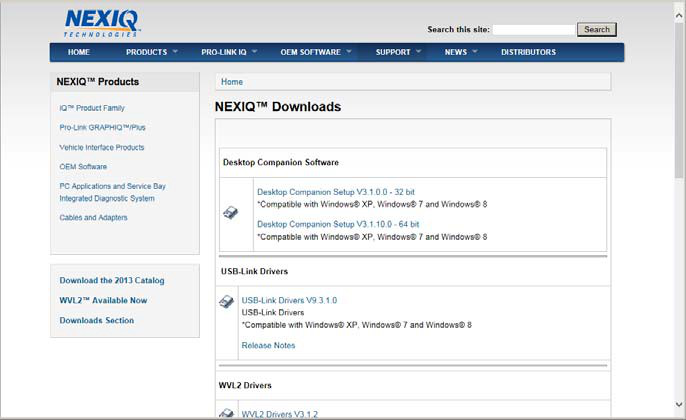Select Pro-Link iQ in navigation bar
The height and width of the screenshot is (420, 686).
(224, 52)
